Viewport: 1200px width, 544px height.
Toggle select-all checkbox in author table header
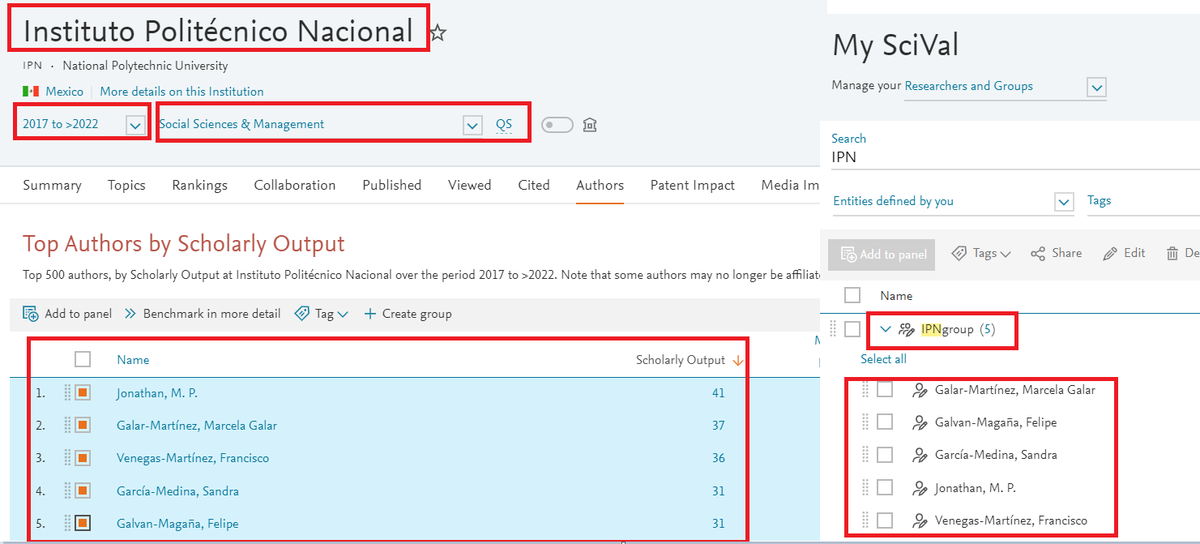click(83, 359)
